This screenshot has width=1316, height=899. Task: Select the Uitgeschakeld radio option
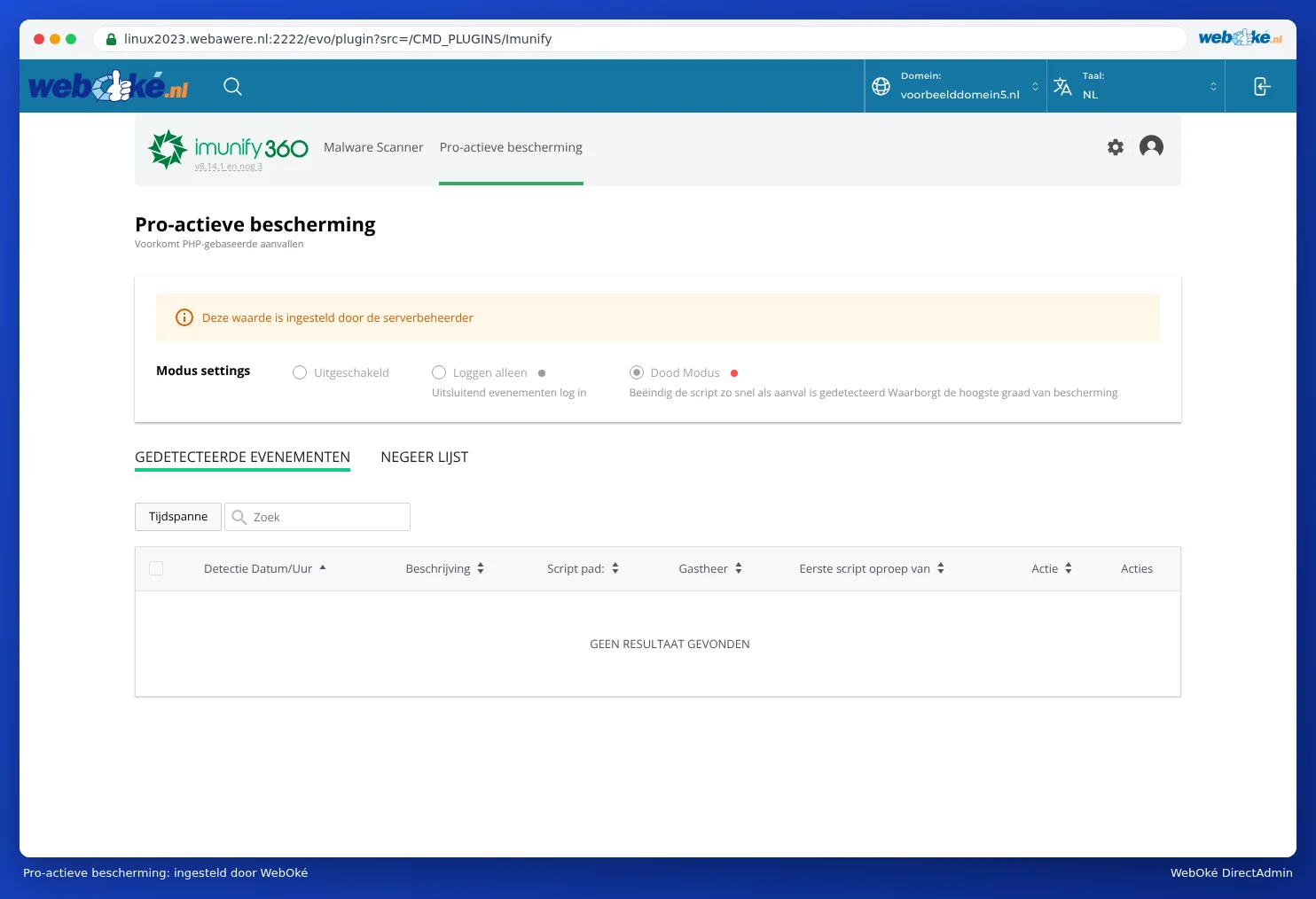[300, 372]
